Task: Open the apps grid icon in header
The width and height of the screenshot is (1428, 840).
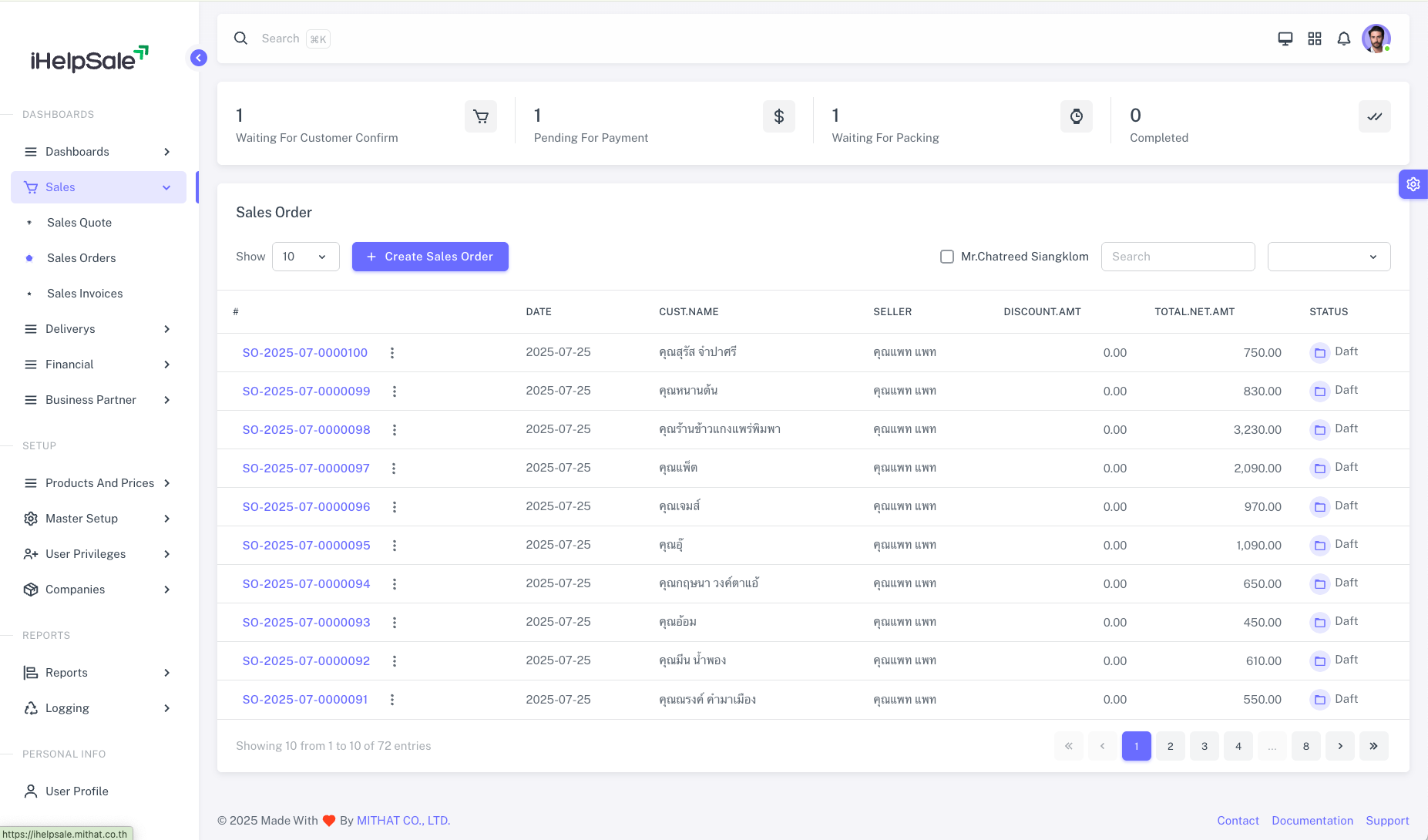Action: click(x=1314, y=39)
